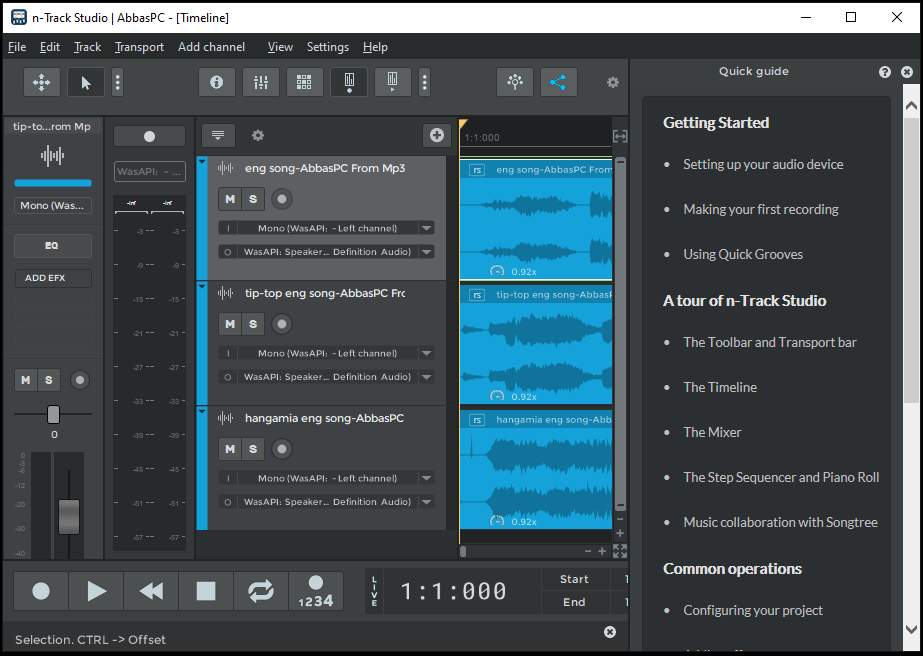This screenshot has width=923, height=656.
Task: Open the Edit menu
Action: 49,47
